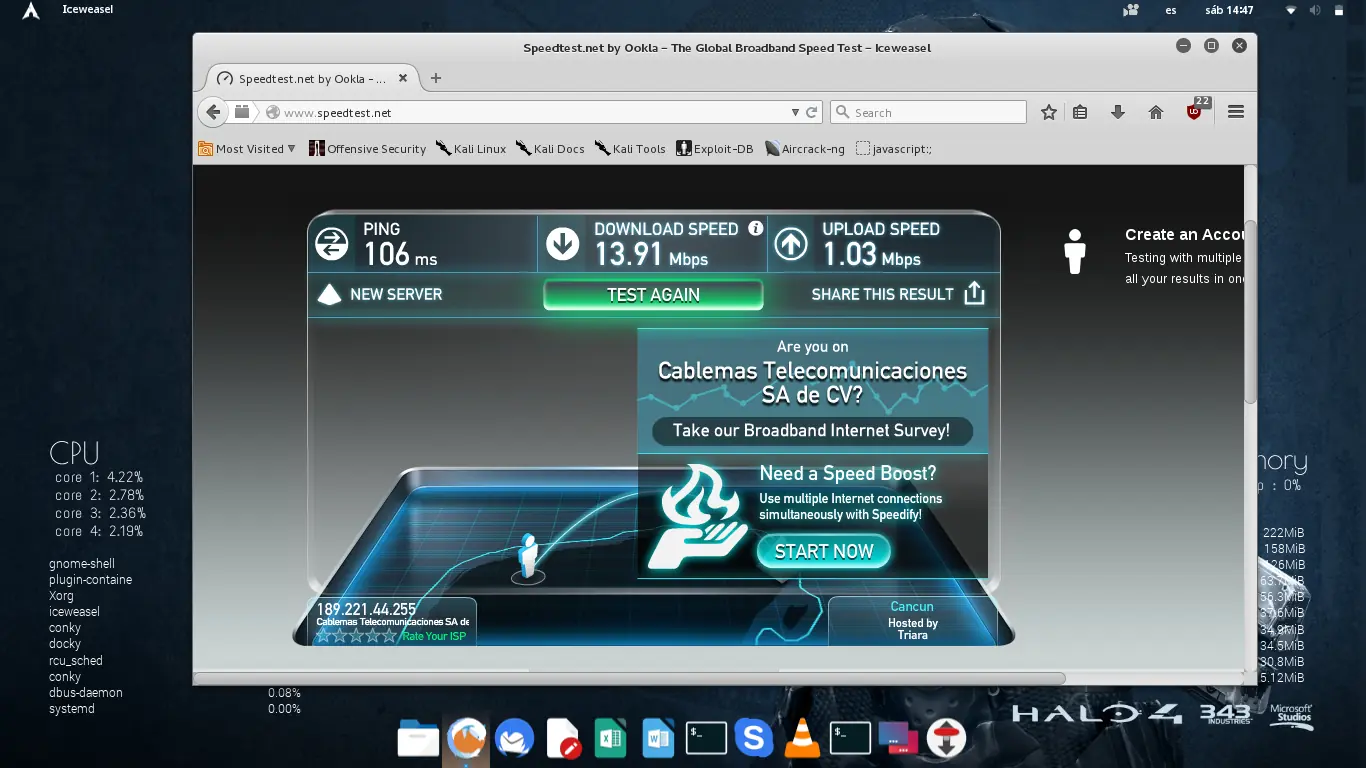Close the Speedtest.net tab
Image resolution: width=1366 pixels, height=768 pixels.
(x=403, y=78)
